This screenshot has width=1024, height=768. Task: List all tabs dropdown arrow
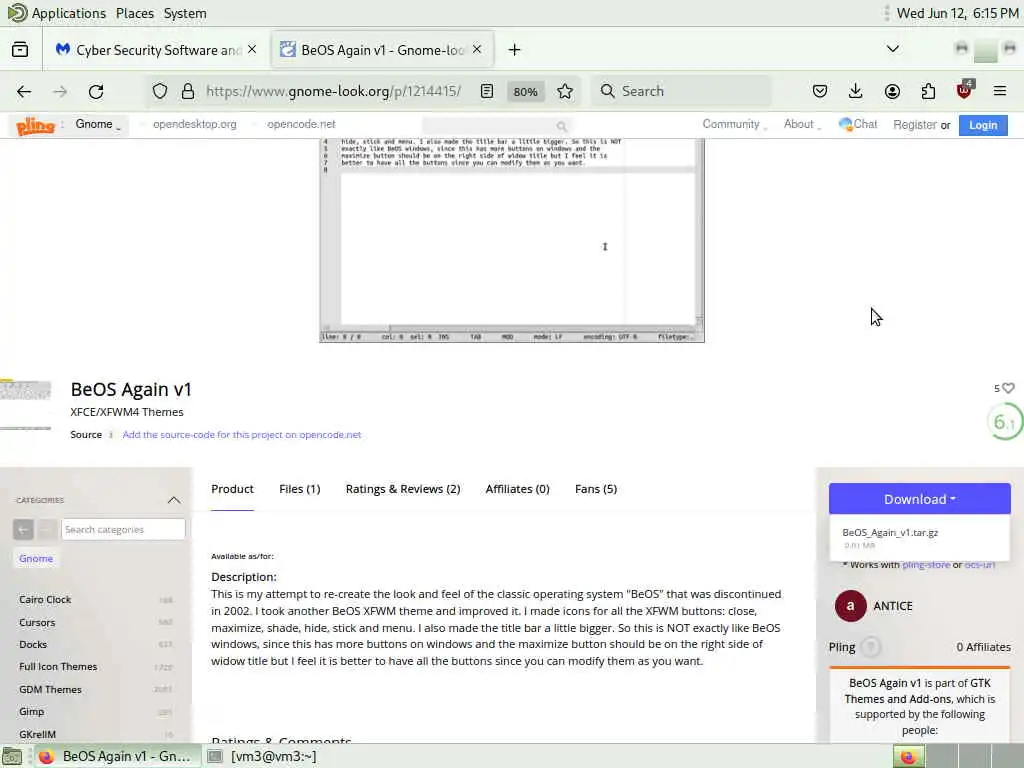[892, 50]
